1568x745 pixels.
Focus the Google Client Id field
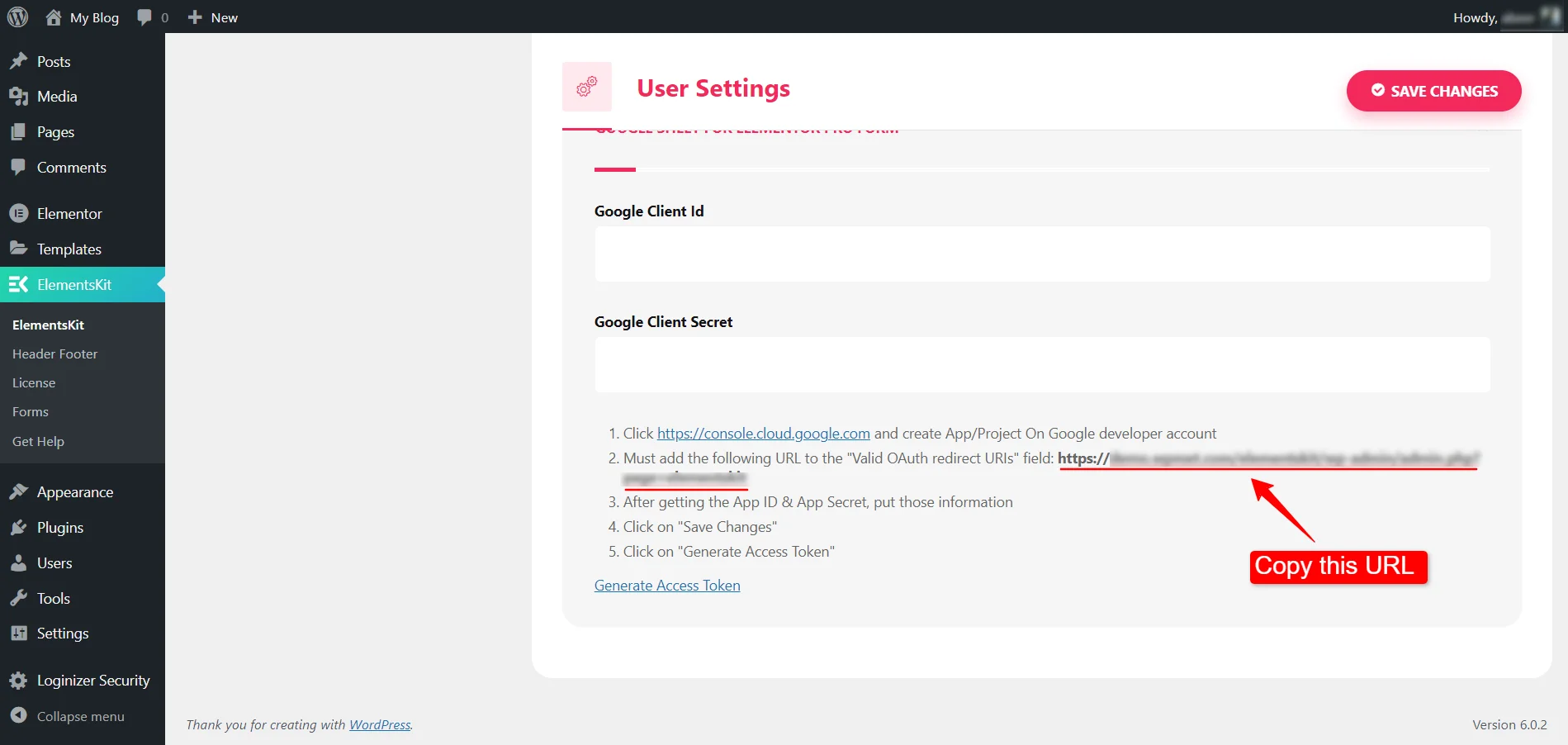[1042, 254]
